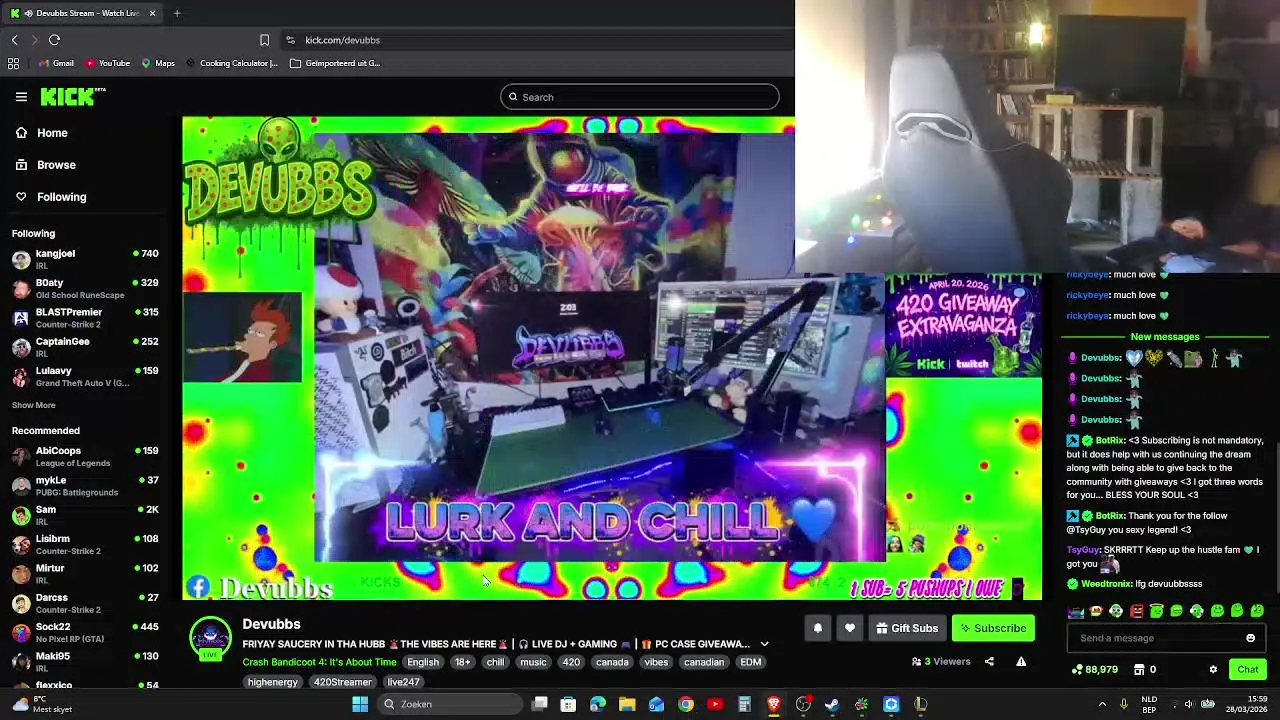Click Devubbs live avatar

210,638
